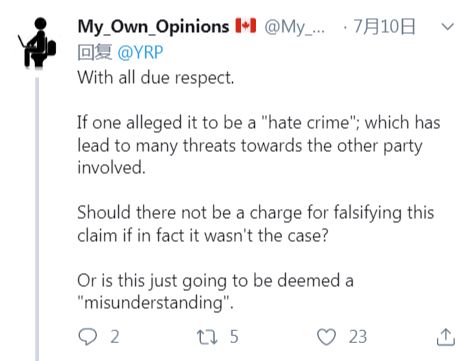Open the tweet's more options chevron

[447, 26]
